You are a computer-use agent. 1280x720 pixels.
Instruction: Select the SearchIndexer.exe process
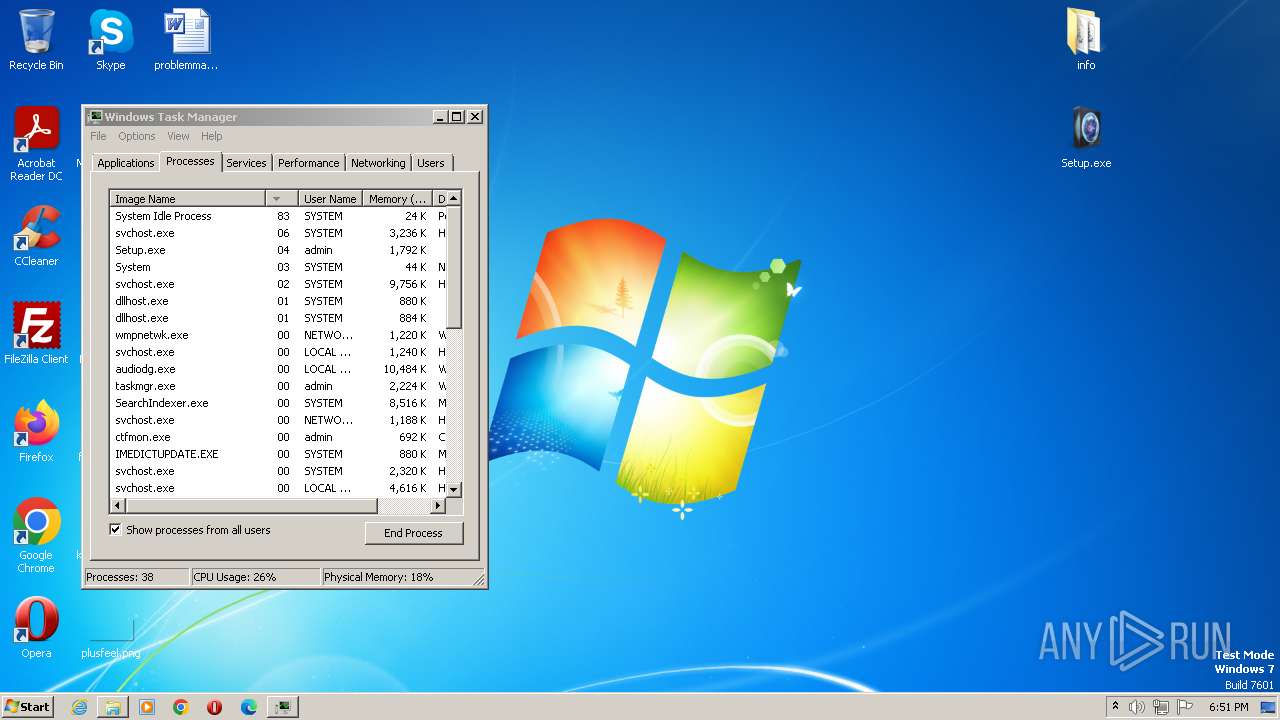tap(277, 403)
